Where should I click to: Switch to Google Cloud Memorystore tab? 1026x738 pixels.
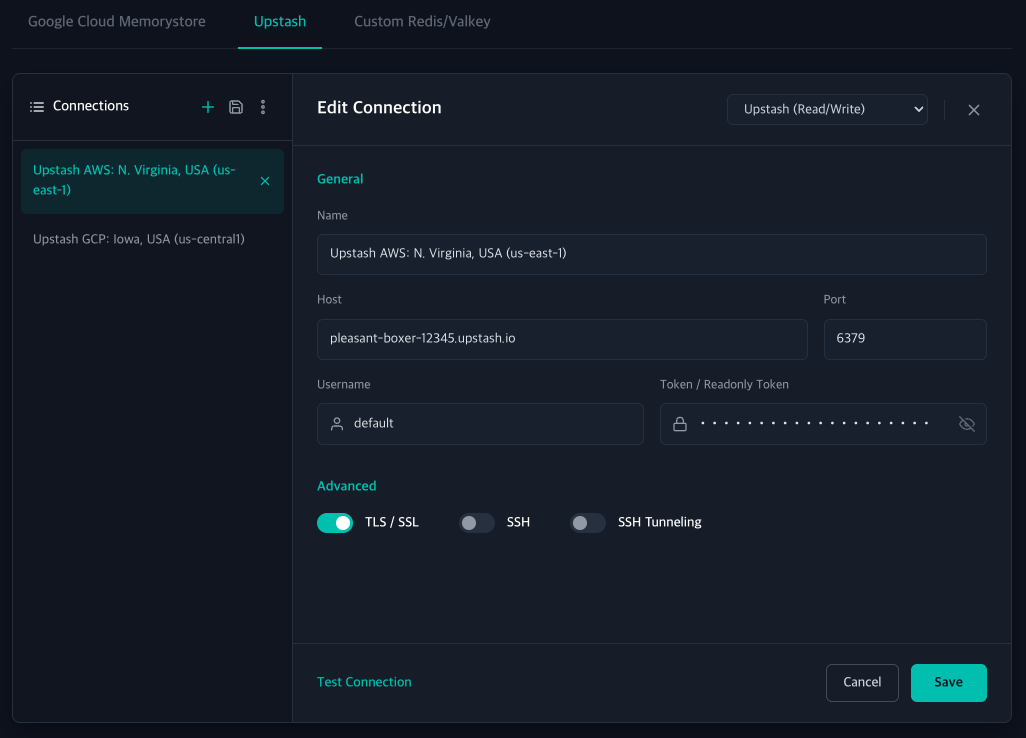116,22
